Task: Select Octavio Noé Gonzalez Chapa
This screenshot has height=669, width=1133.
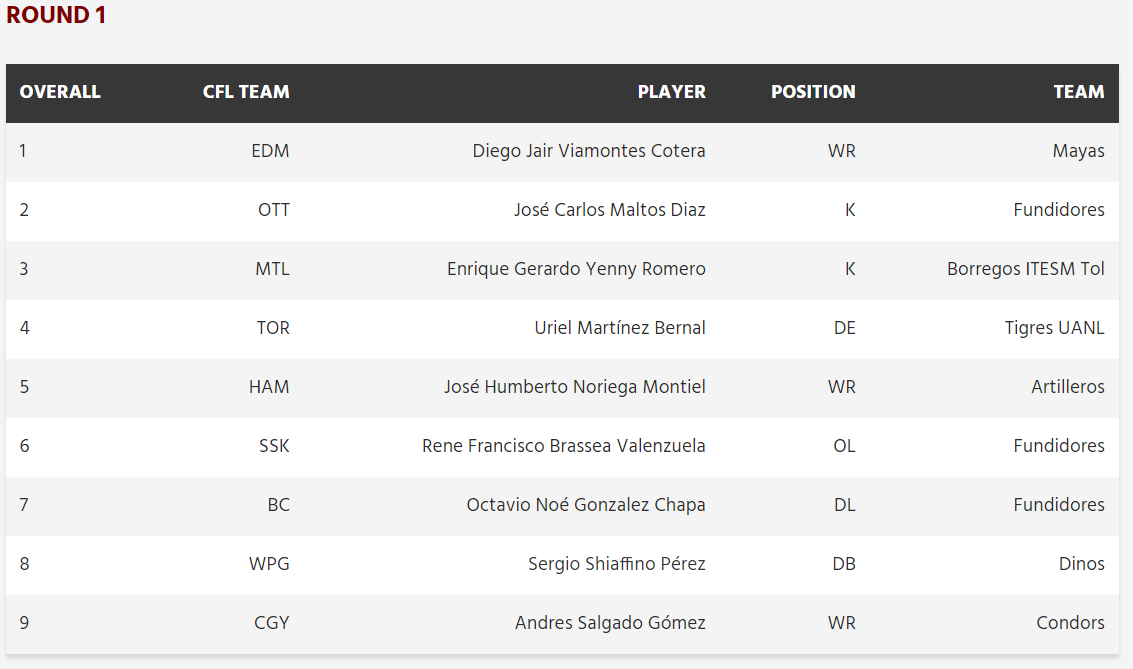Action: (586, 505)
